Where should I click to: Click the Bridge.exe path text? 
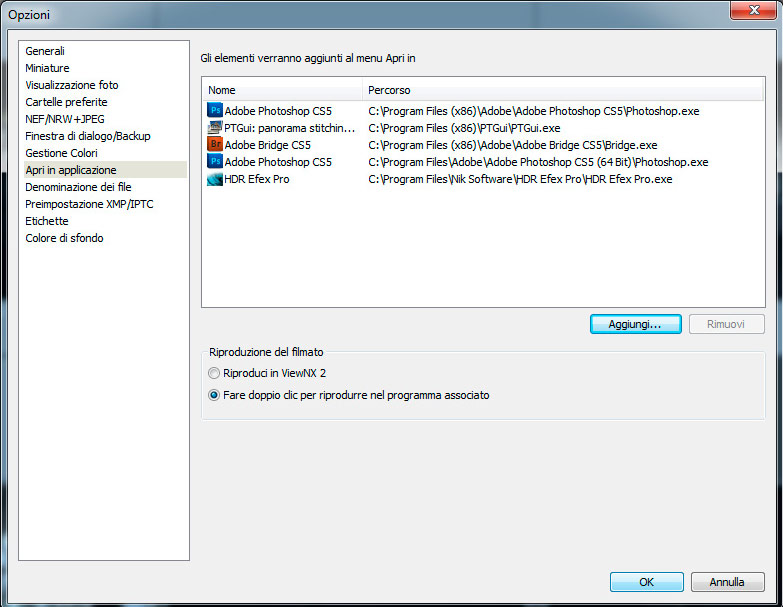pyautogui.click(x=513, y=145)
